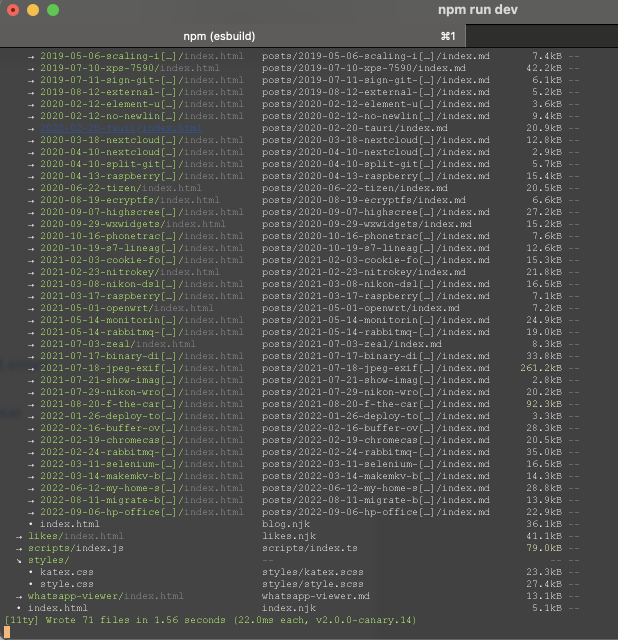Click the green zoom window button

pos(53,10)
